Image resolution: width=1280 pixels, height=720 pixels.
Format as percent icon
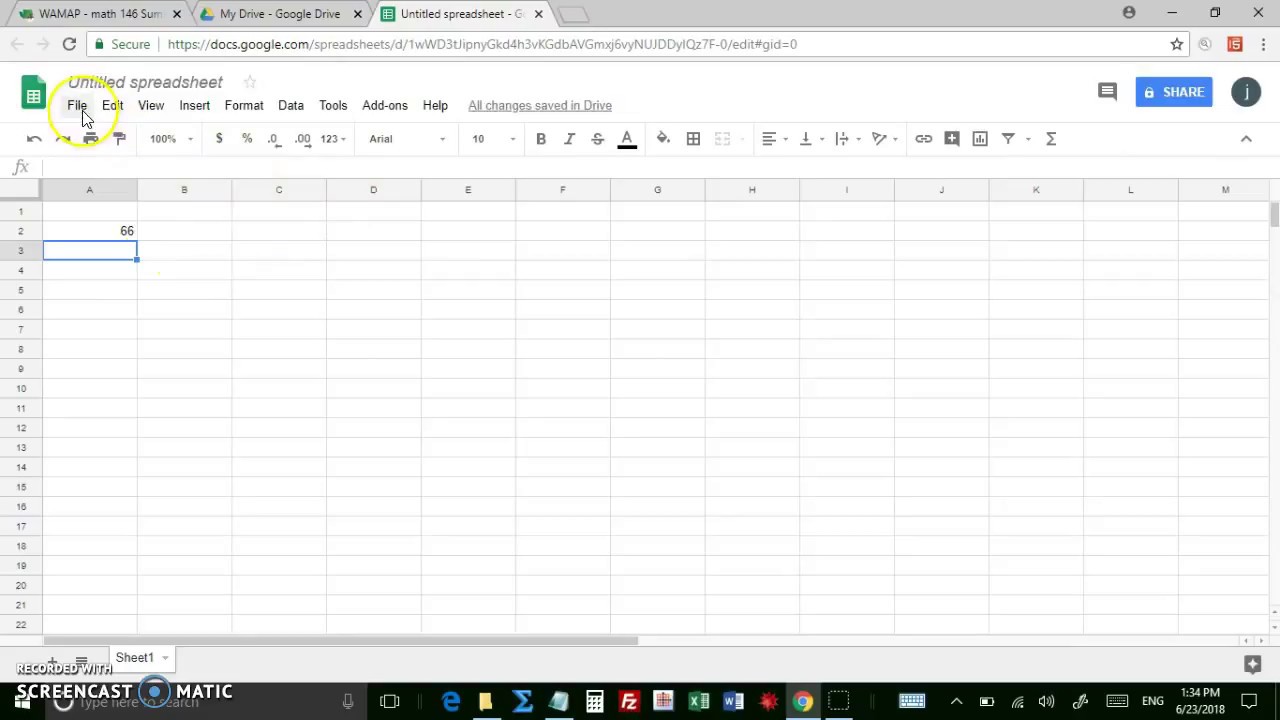pyautogui.click(x=247, y=139)
